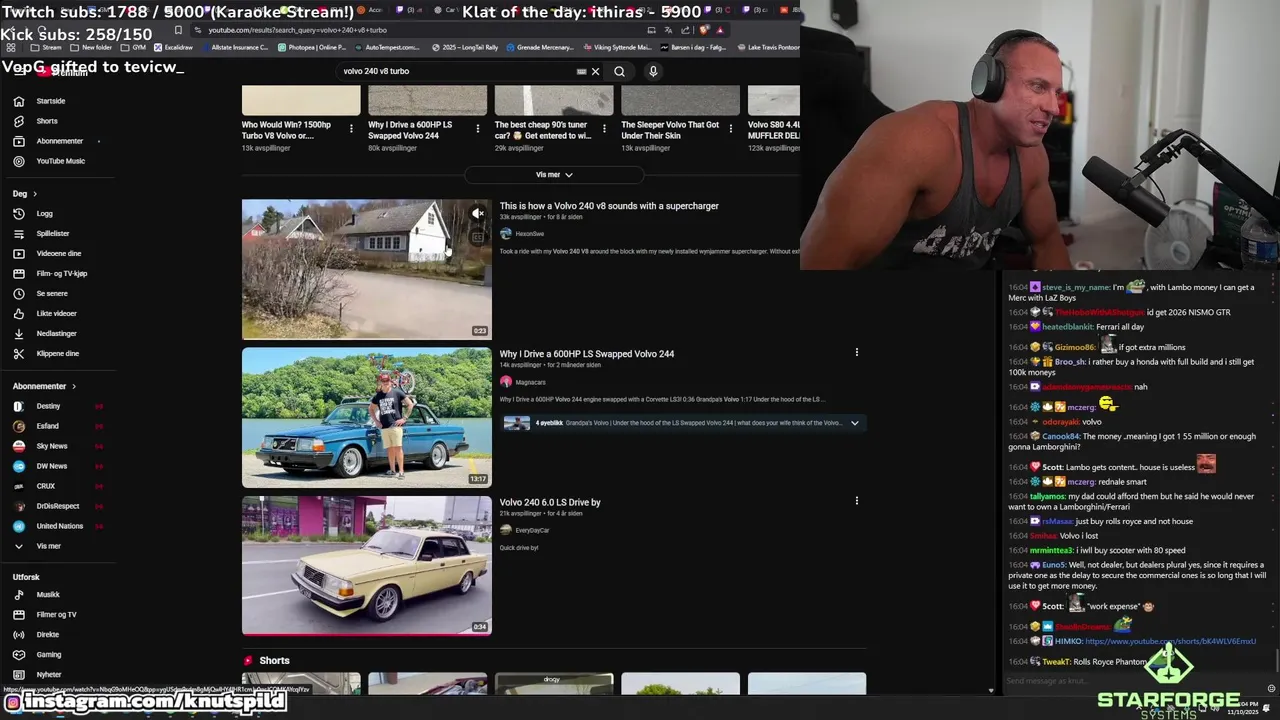Open Volvo 240 6.0 LS Drive by title

[x=550, y=502]
